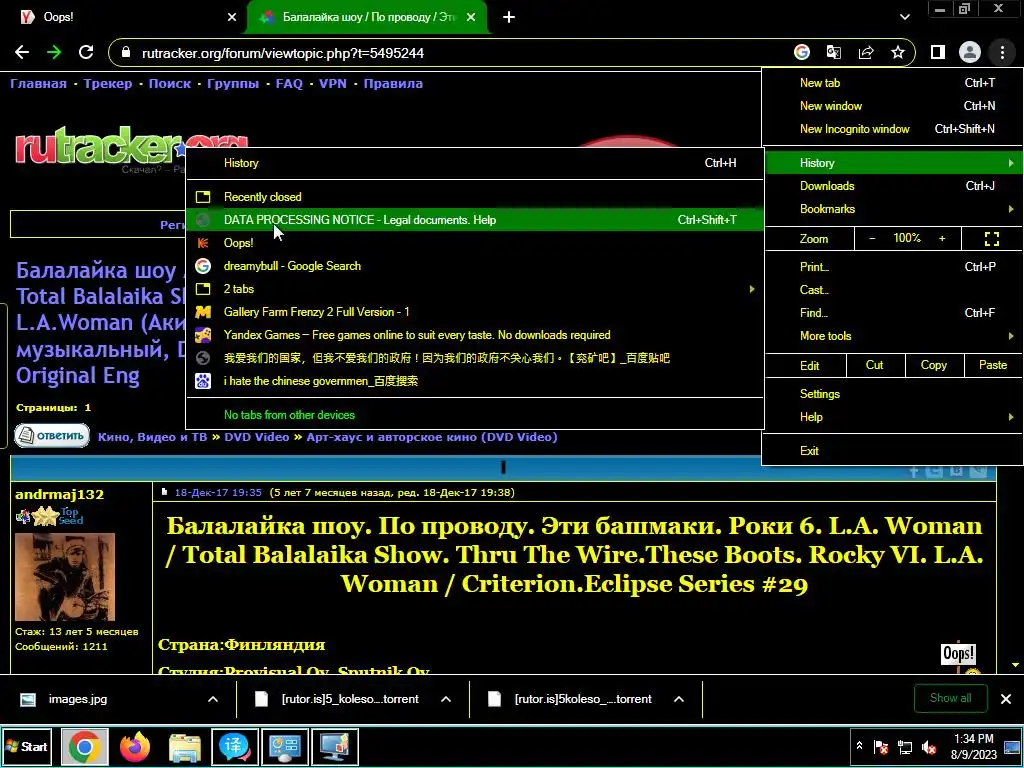The height and width of the screenshot is (768, 1024).
Task: Open full History with Ctrl+H entry
Action: tap(475, 163)
